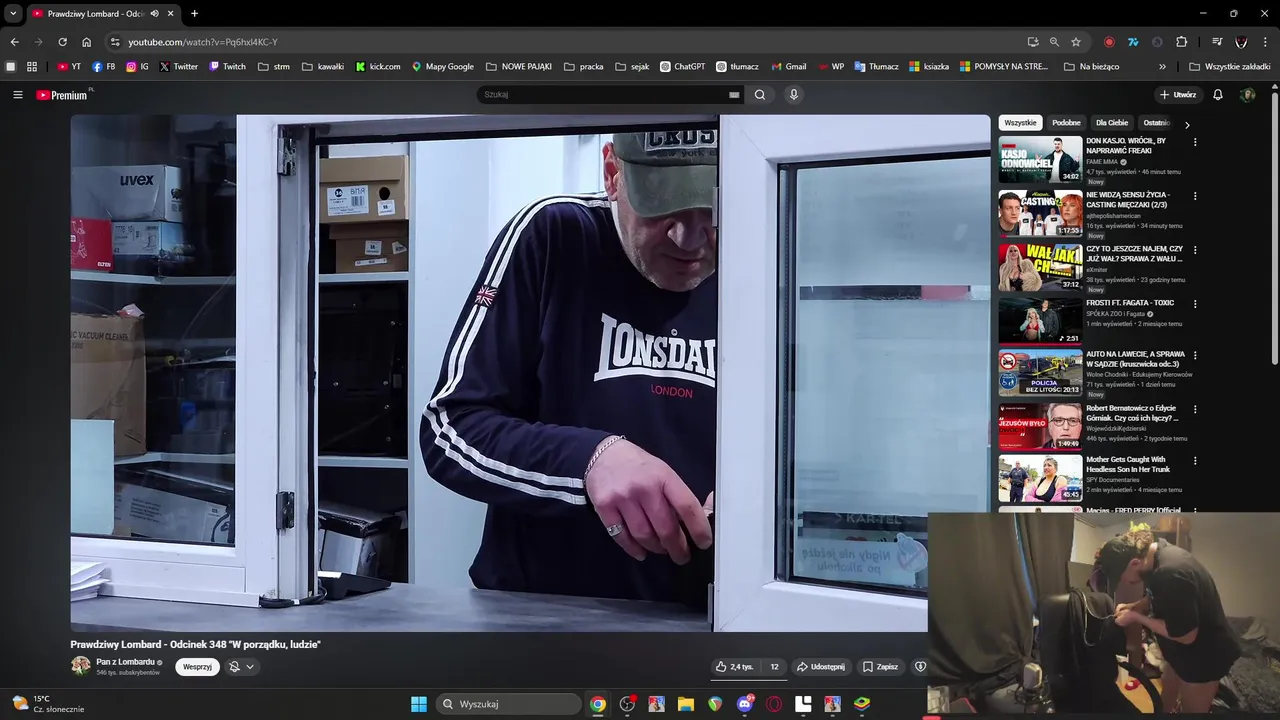Open the YT bookmark
The height and width of the screenshot is (720, 1280).
coord(69,67)
